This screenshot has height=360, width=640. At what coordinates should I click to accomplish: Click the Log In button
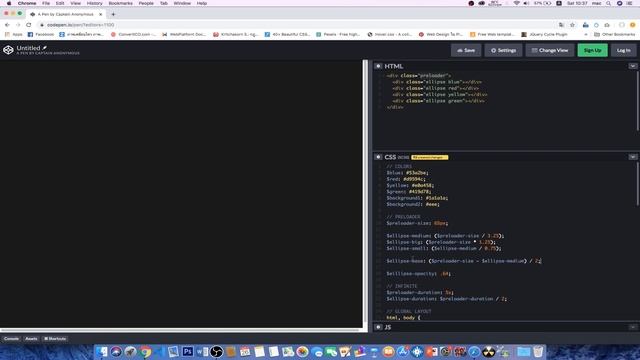coord(623,50)
